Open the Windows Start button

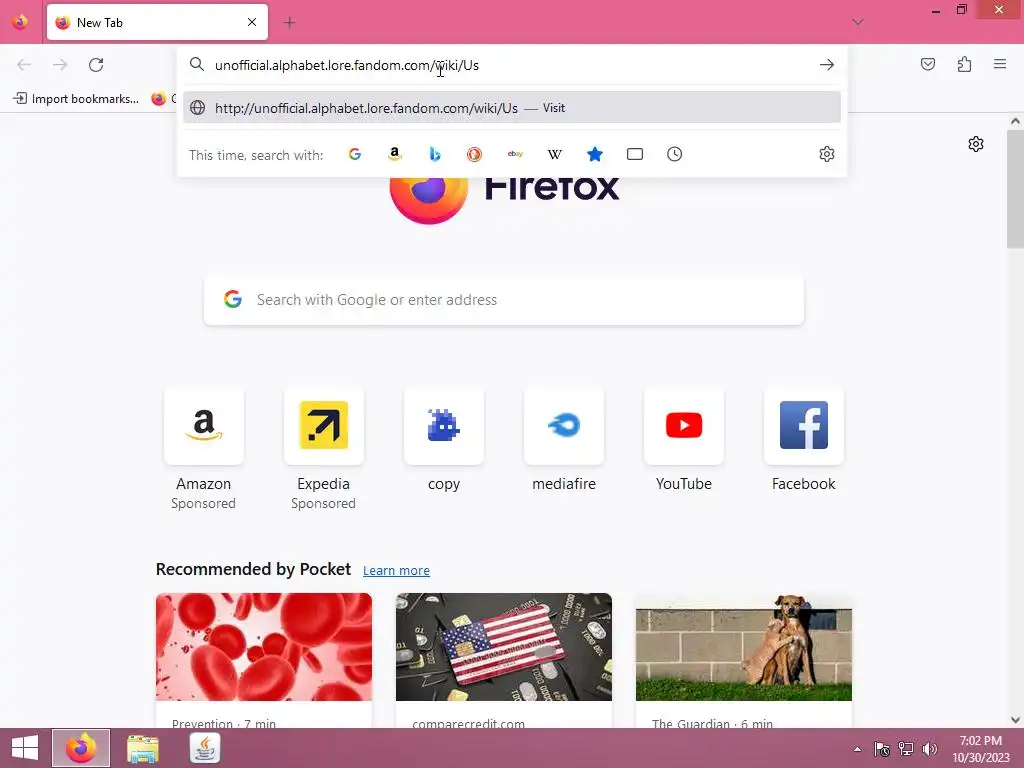(x=25, y=748)
